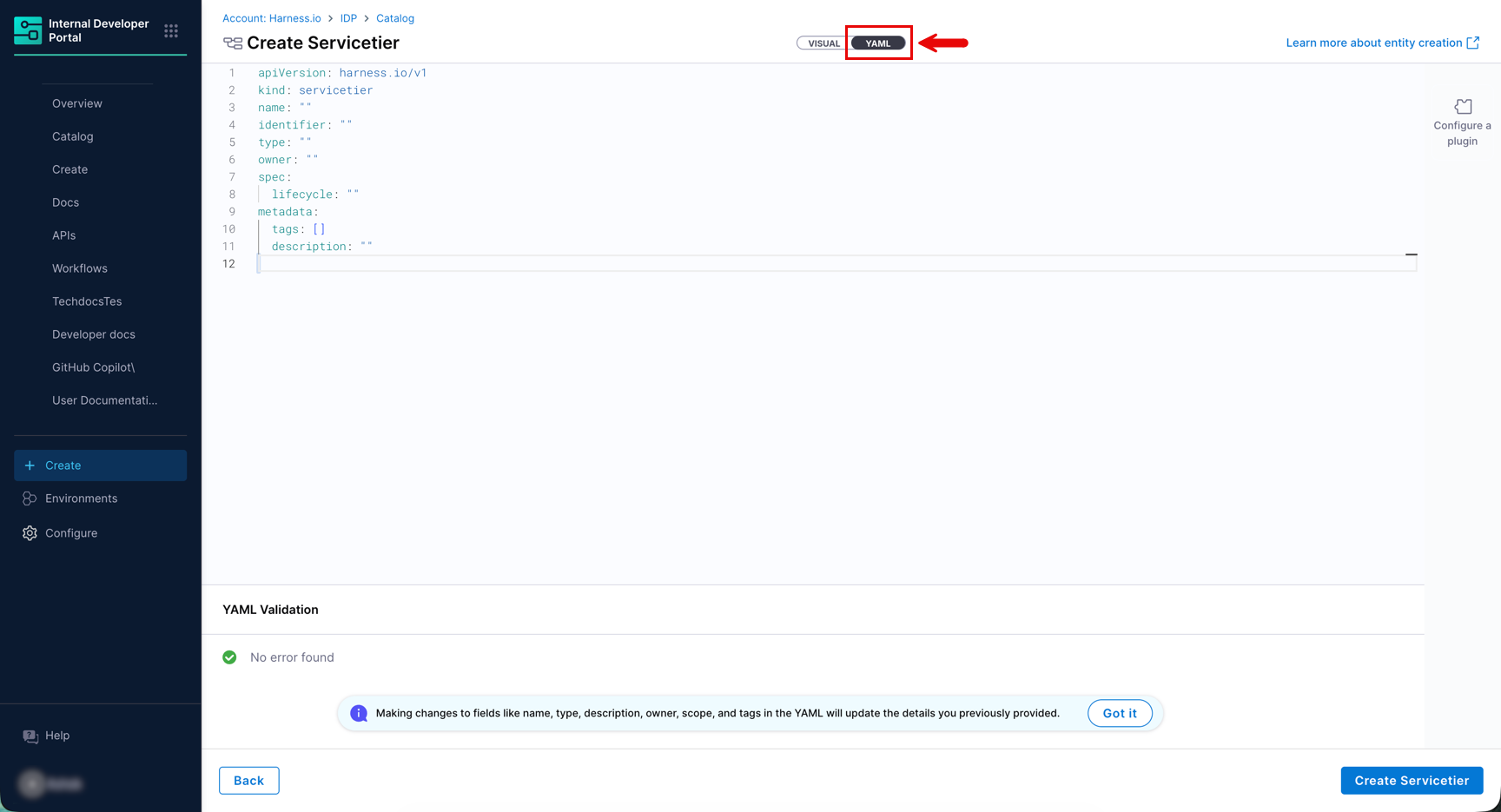Screen dimensions: 1501x812
Task: Open the Configure gear in sidebar
Action: coord(30,533)
